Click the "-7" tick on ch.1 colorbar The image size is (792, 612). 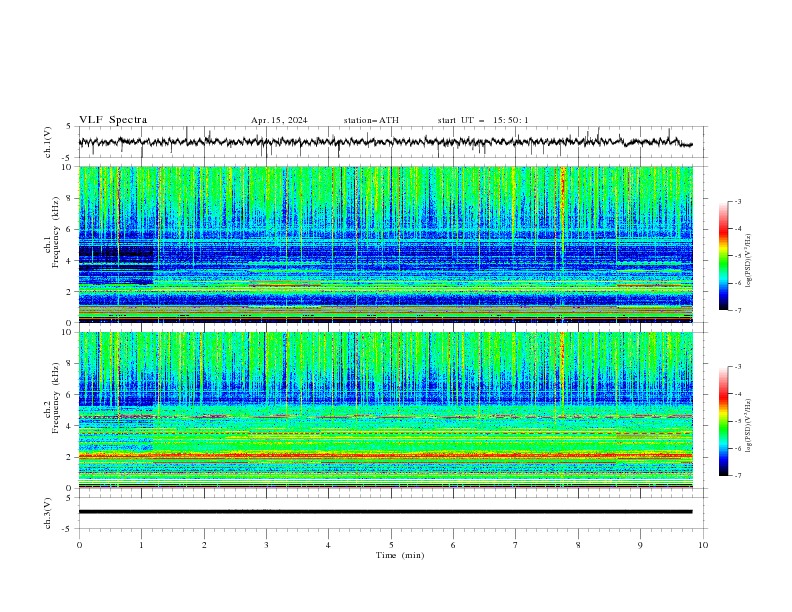[737, 310]
